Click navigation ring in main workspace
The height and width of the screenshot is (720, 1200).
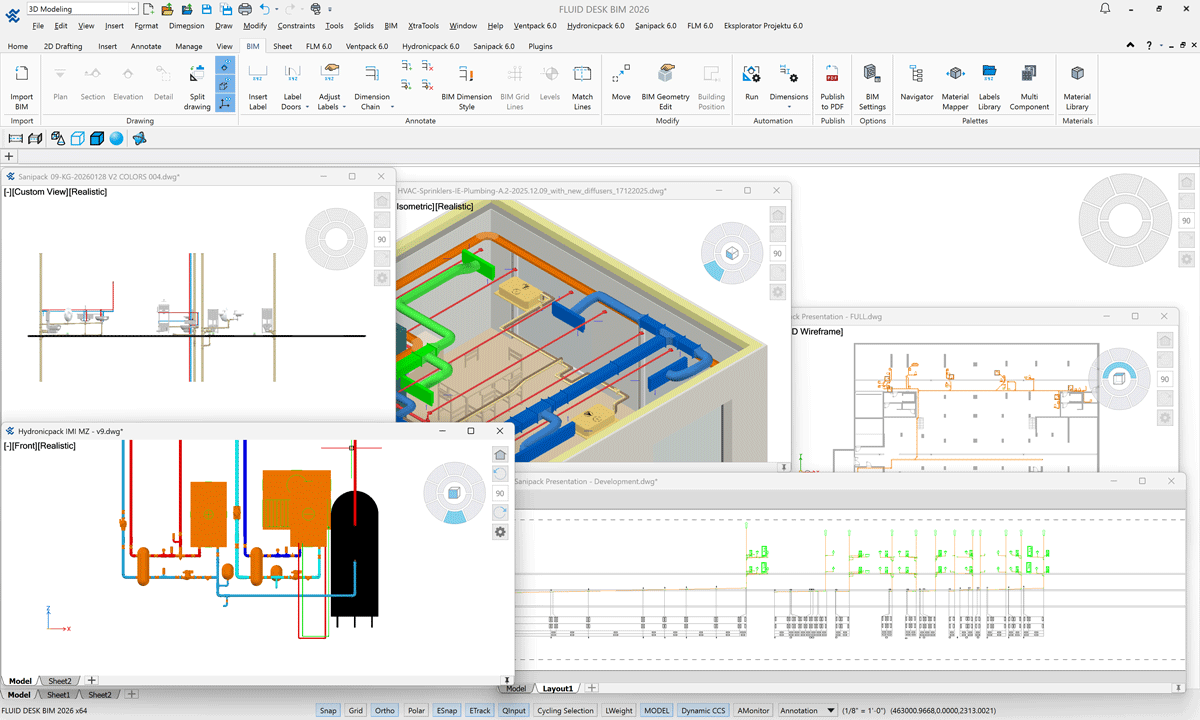[x=1124, y=221]
